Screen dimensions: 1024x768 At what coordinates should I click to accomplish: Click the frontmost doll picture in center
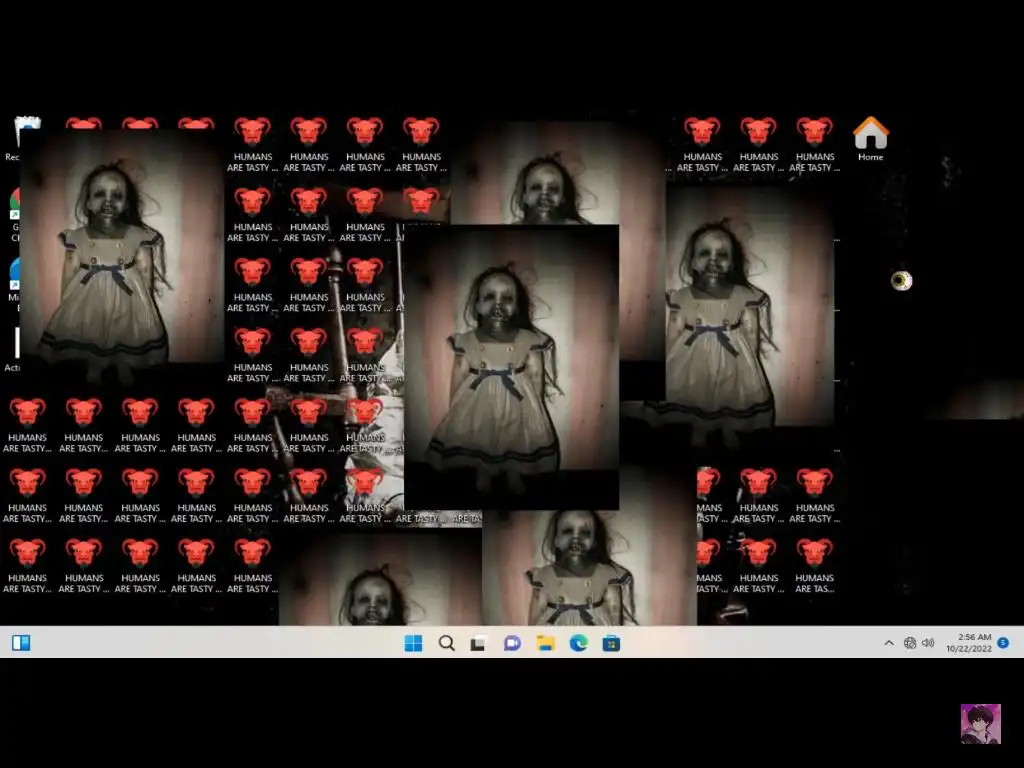[x=511, y=366]
